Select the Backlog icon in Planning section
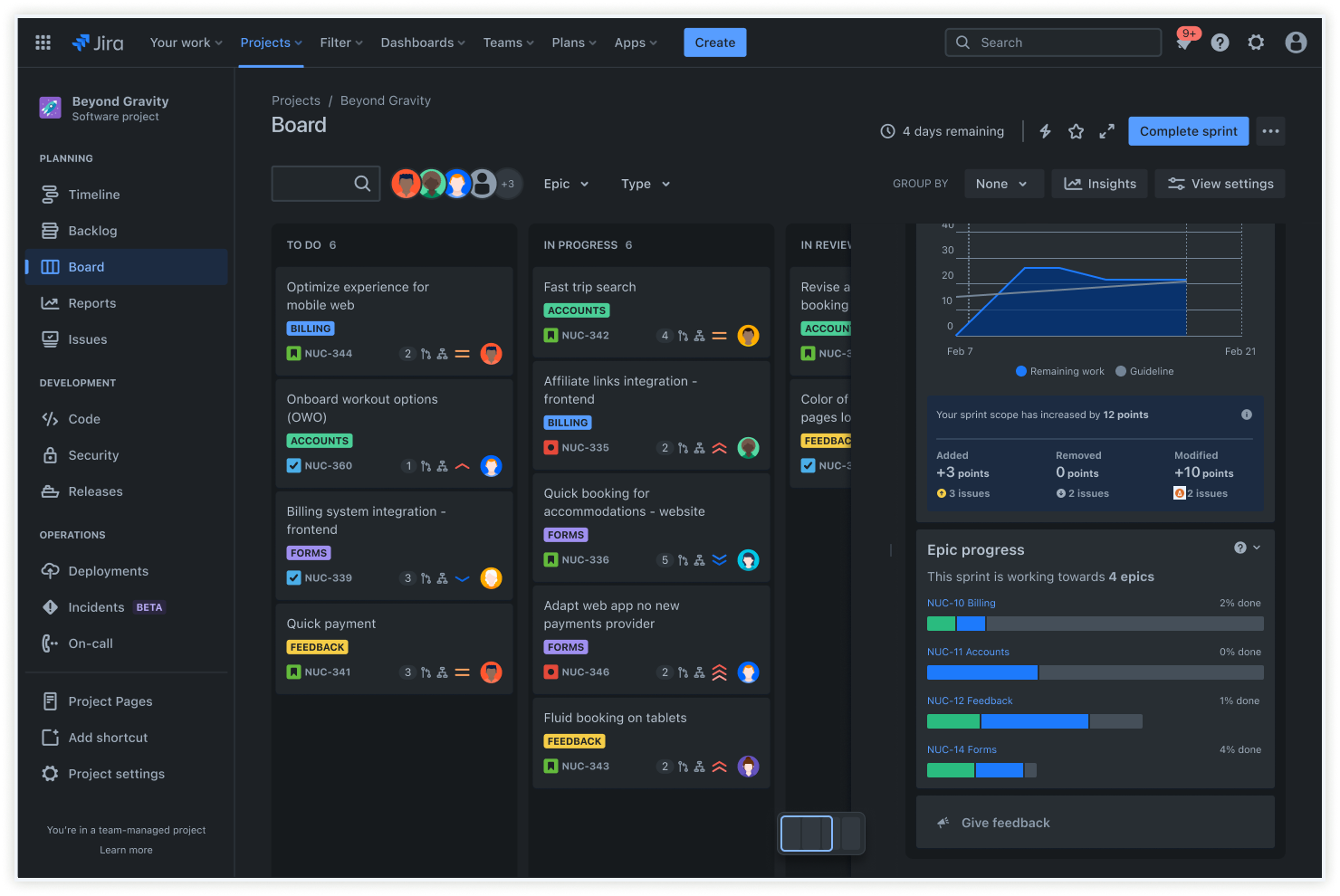This screenshot has height=896, width=1340. [52, 230]
